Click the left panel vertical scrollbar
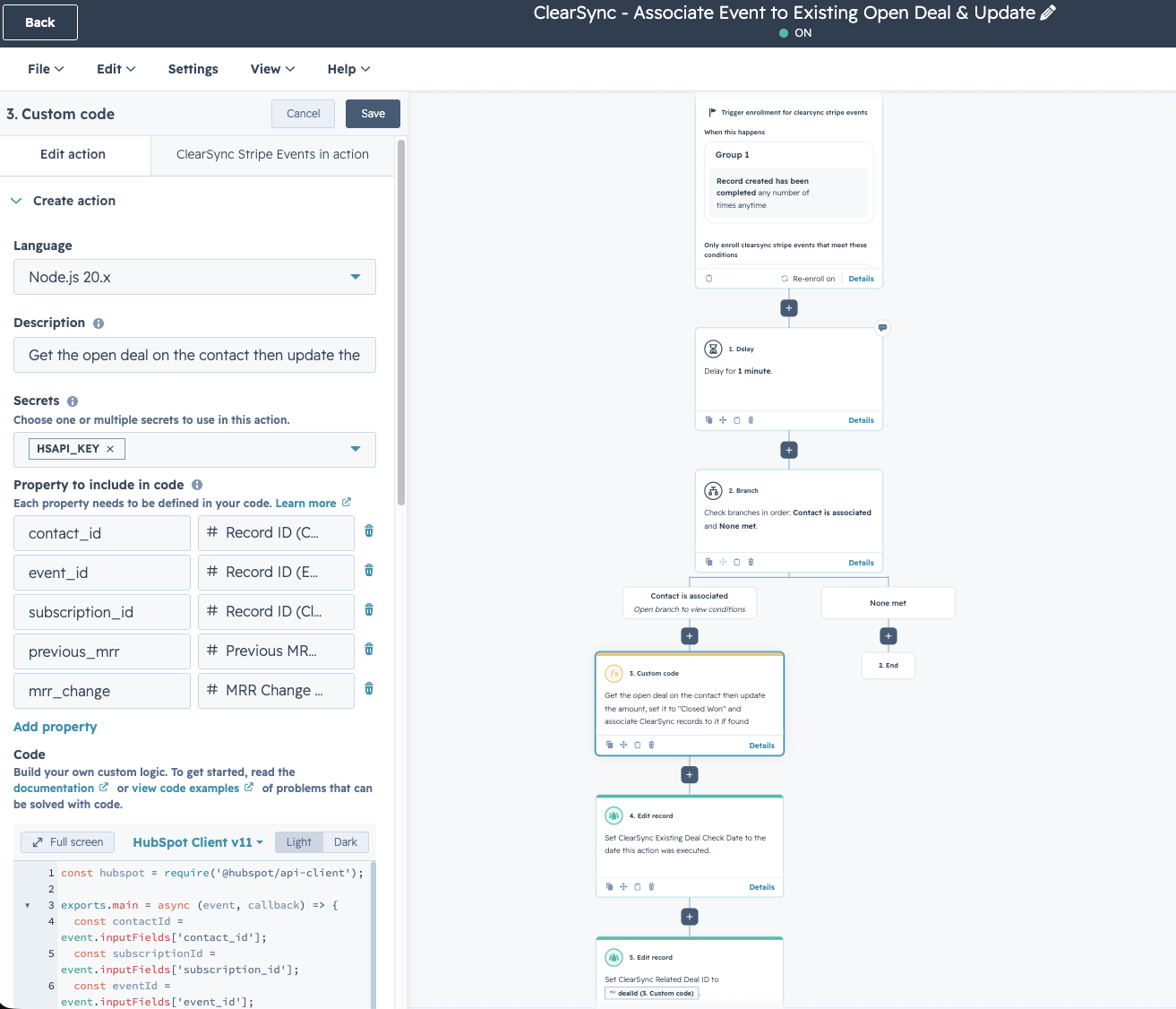Screen dimensions: 1176x1009 (401, 323)
